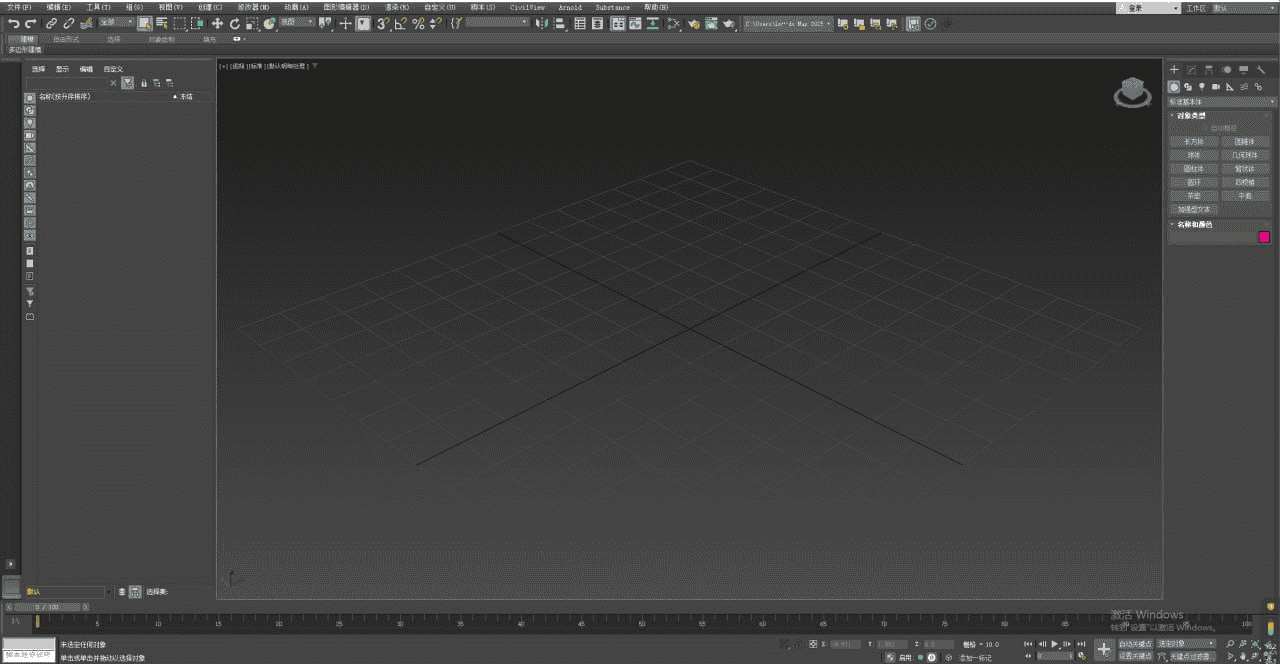Viewport: 1280px width, 664px height.
Task: Click the Redo arrow in the main toolbar
Action: tap(31, 23)
